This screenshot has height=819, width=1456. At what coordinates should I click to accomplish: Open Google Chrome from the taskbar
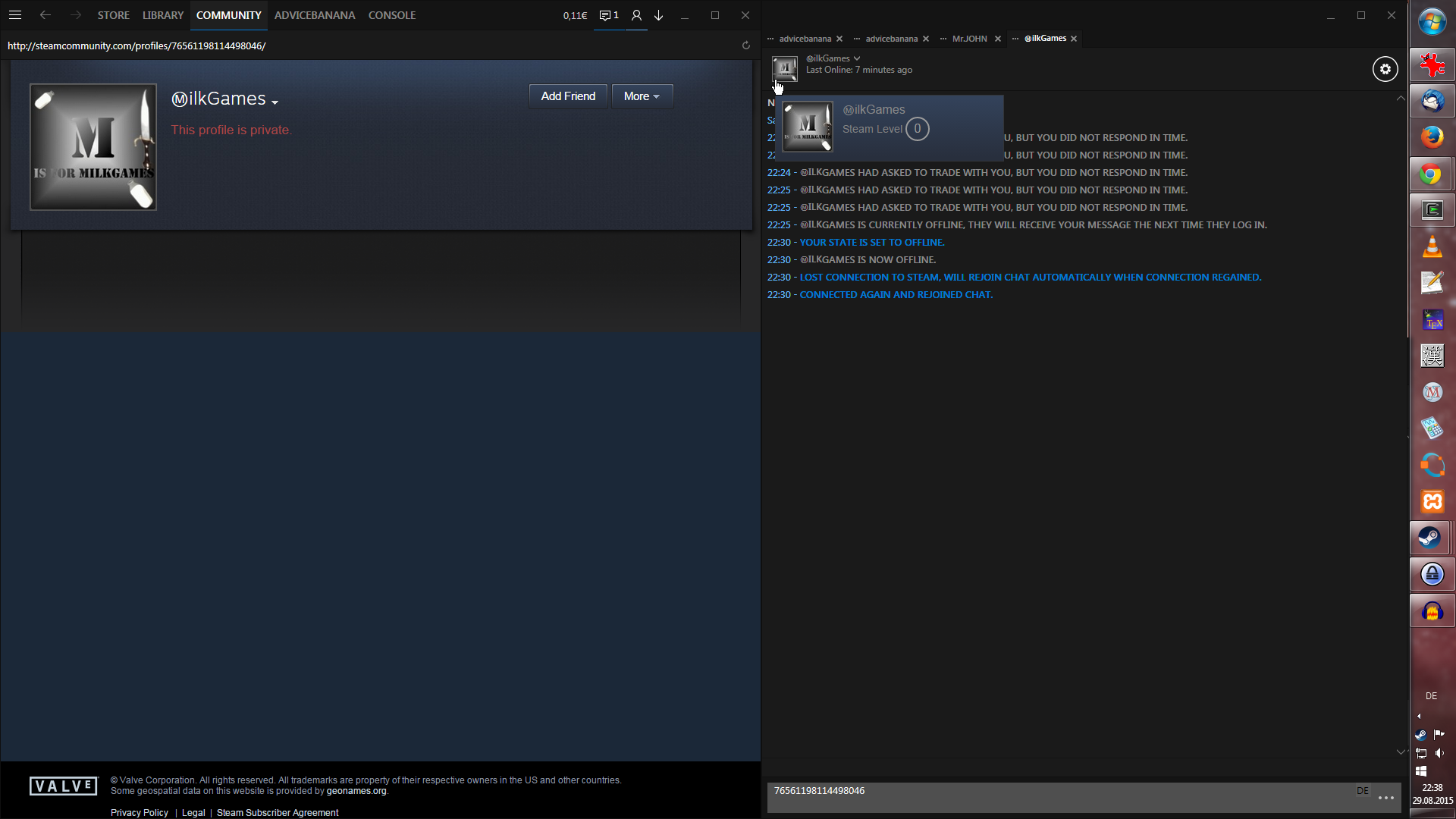point(1431,174)
